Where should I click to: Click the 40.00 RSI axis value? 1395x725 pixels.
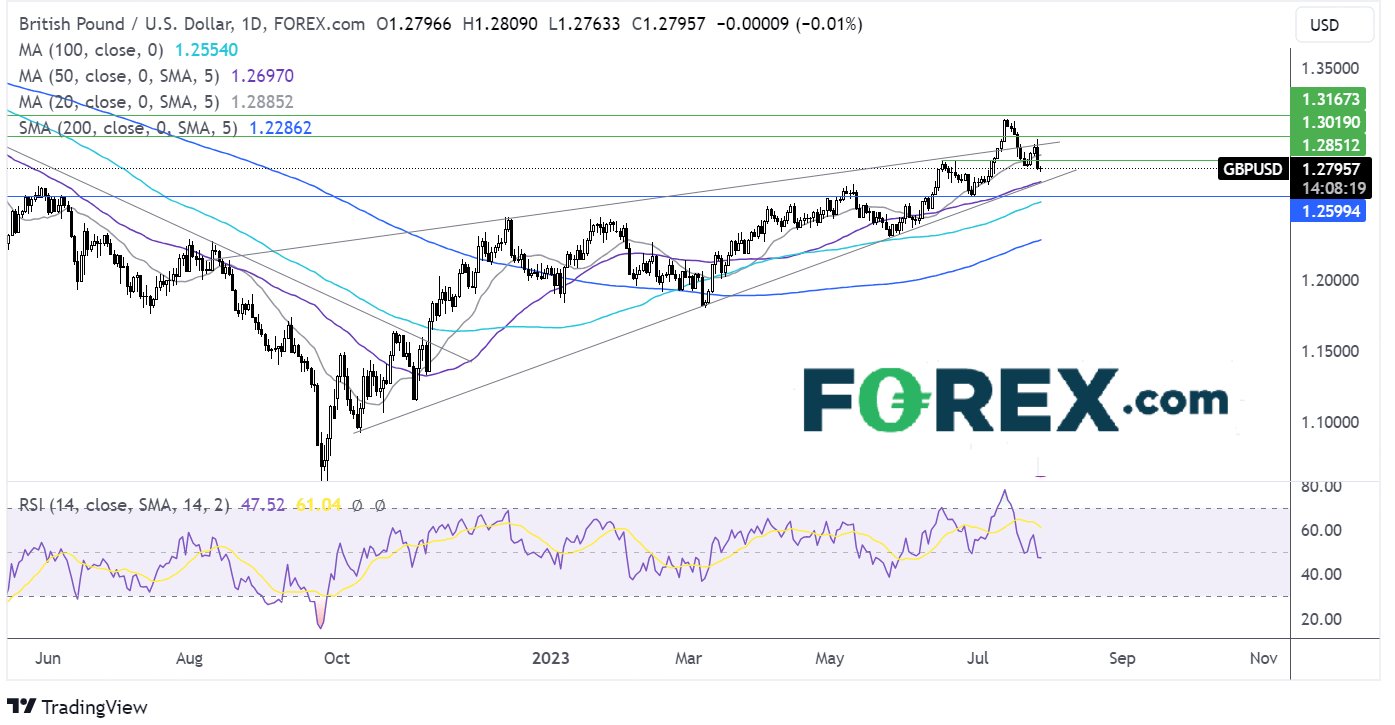[x=1321, y=574]
